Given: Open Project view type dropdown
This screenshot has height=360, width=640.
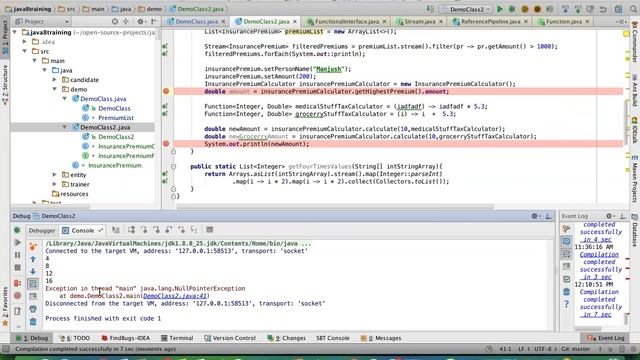Looking at the screenshot, I should (42, 22).
